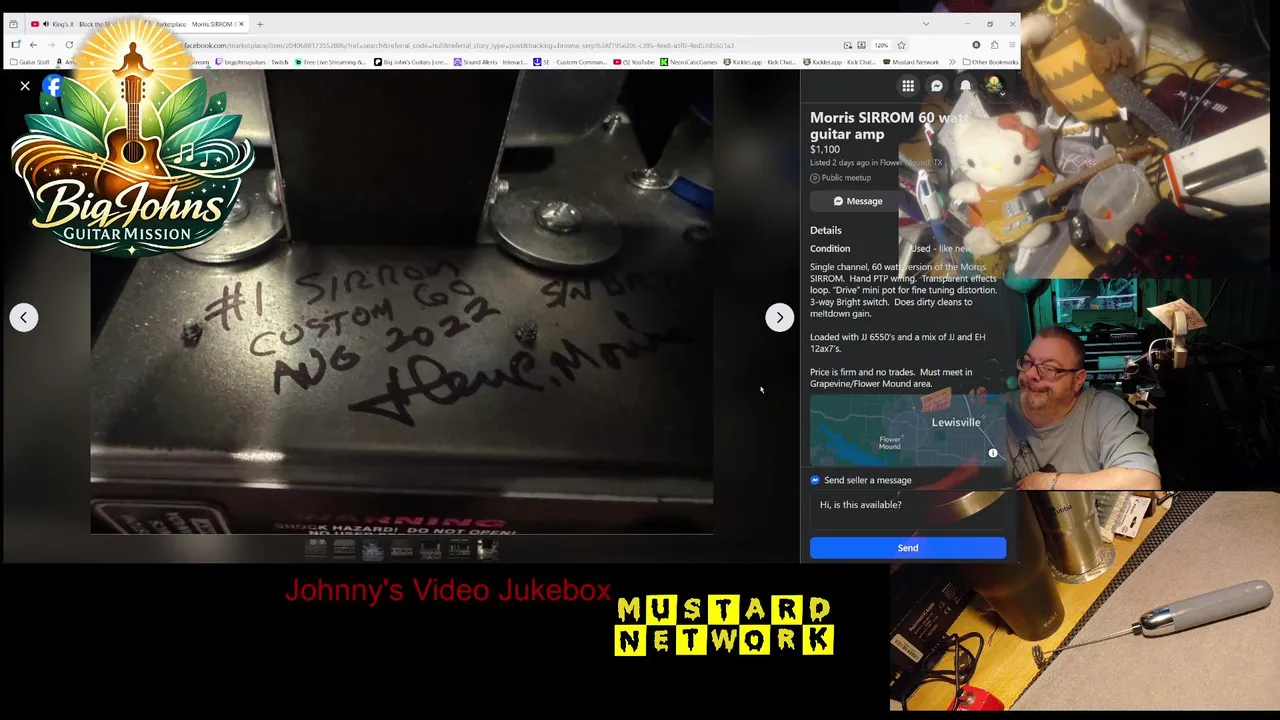This screenshot has width=1280, height=720.
Task: Click the audio icon on King's X tab
Action: coord(46,24)
